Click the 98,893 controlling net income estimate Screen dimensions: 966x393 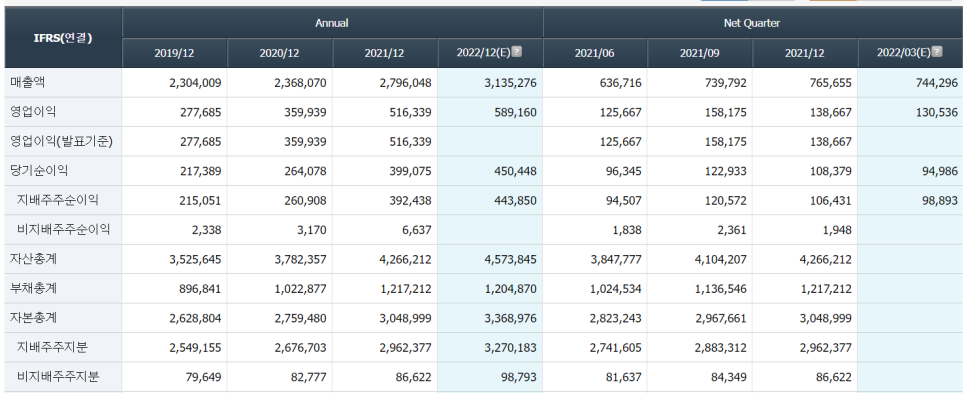coord(940,200)
